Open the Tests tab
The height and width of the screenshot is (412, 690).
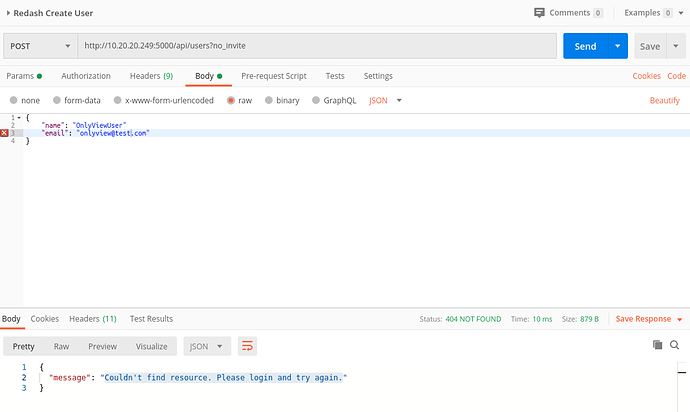pos(335,76)
